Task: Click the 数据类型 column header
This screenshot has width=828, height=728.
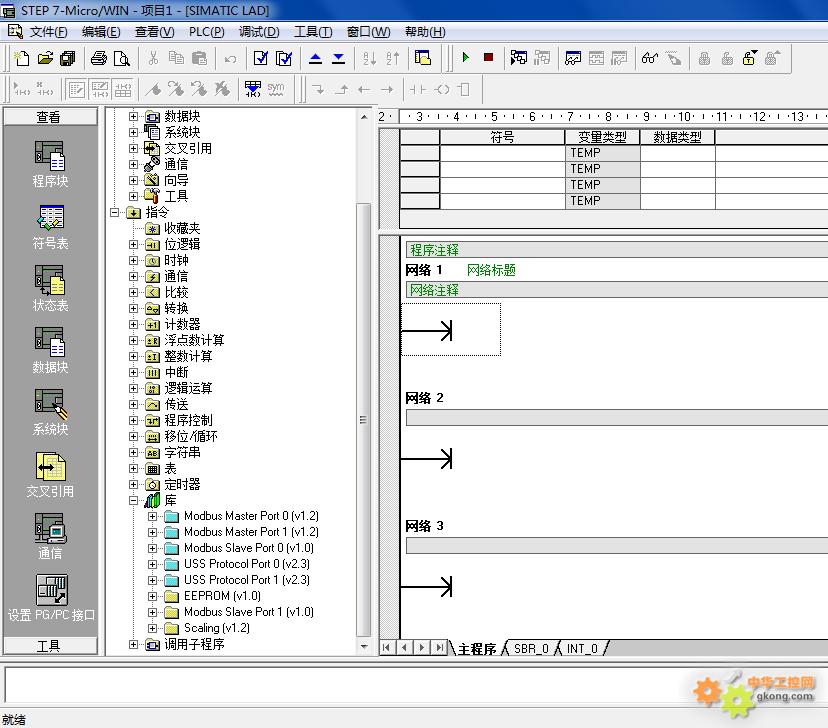Action: pos(678,137)
